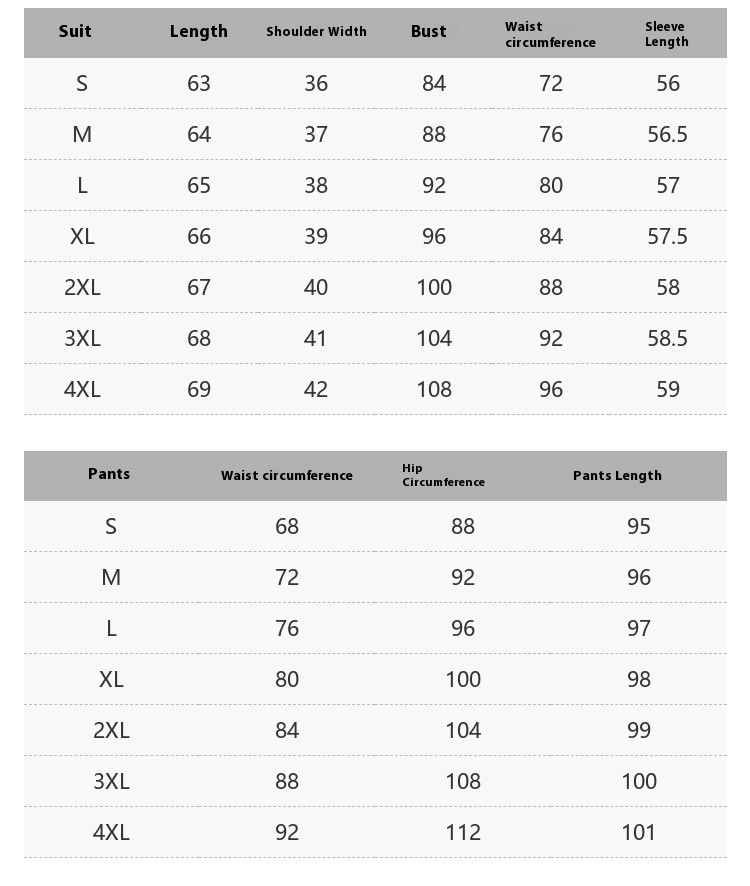Click pants Waist circumference header
The height and width of the screenshot is (886, 750).
pos(287,476)
